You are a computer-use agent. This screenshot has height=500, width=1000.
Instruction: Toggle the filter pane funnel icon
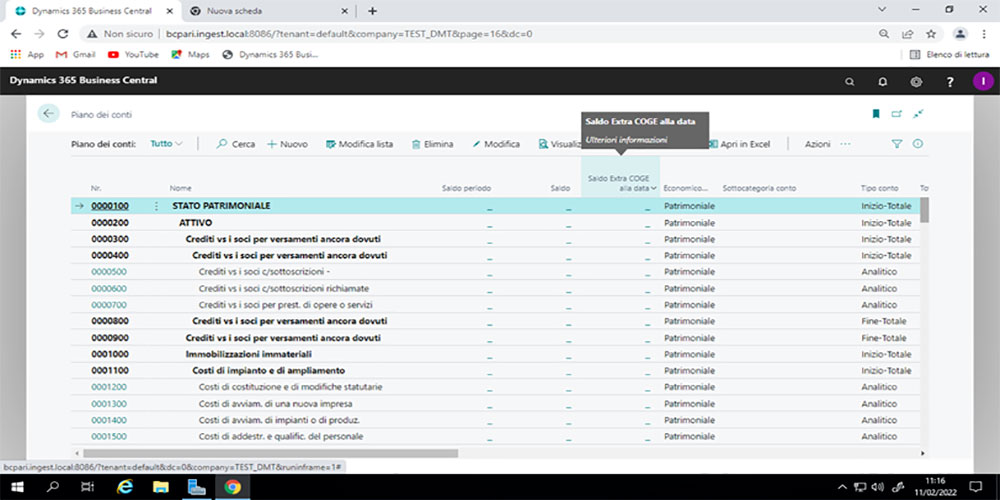897,144
